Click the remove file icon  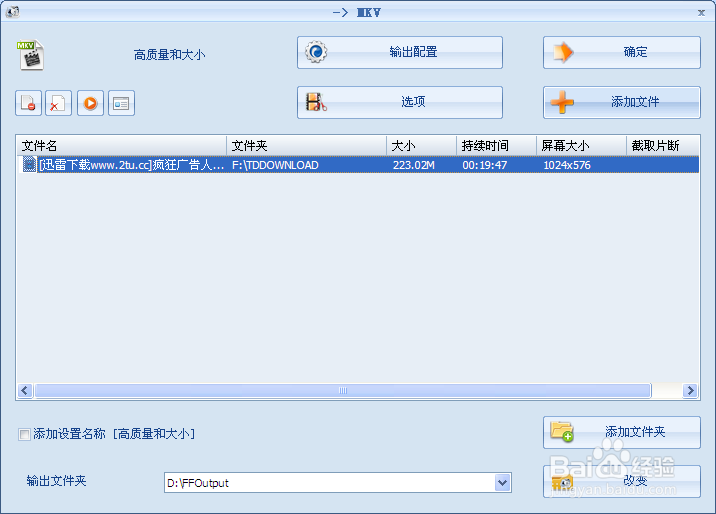[28, 103]
